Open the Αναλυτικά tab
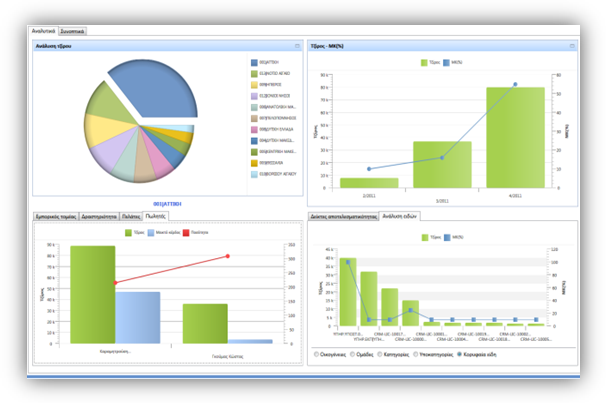Screen dimensions: 606x403 (x=43, y=31)
